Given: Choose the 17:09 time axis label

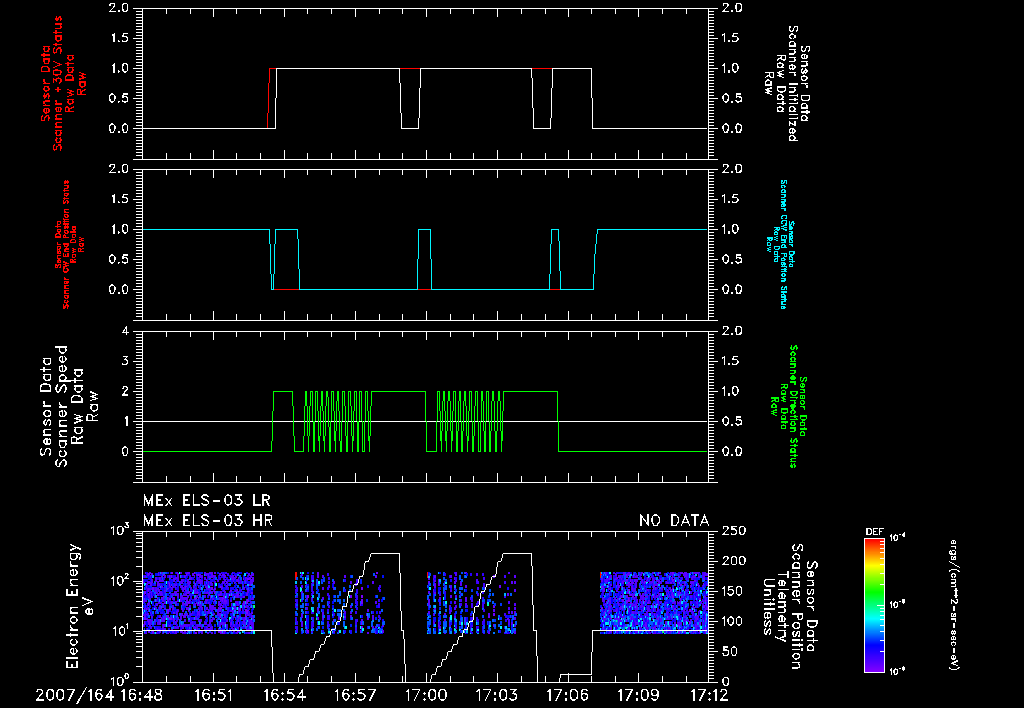Looking at the screenshot, I should point(638,695).
